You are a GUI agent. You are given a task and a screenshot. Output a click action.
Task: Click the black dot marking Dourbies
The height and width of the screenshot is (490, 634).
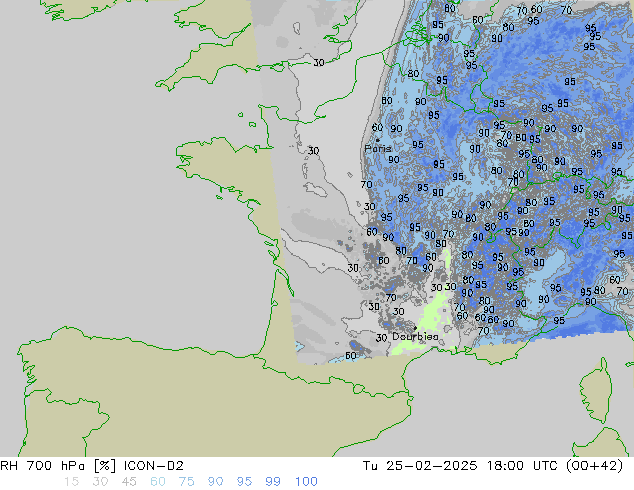[x=415, y=328]
